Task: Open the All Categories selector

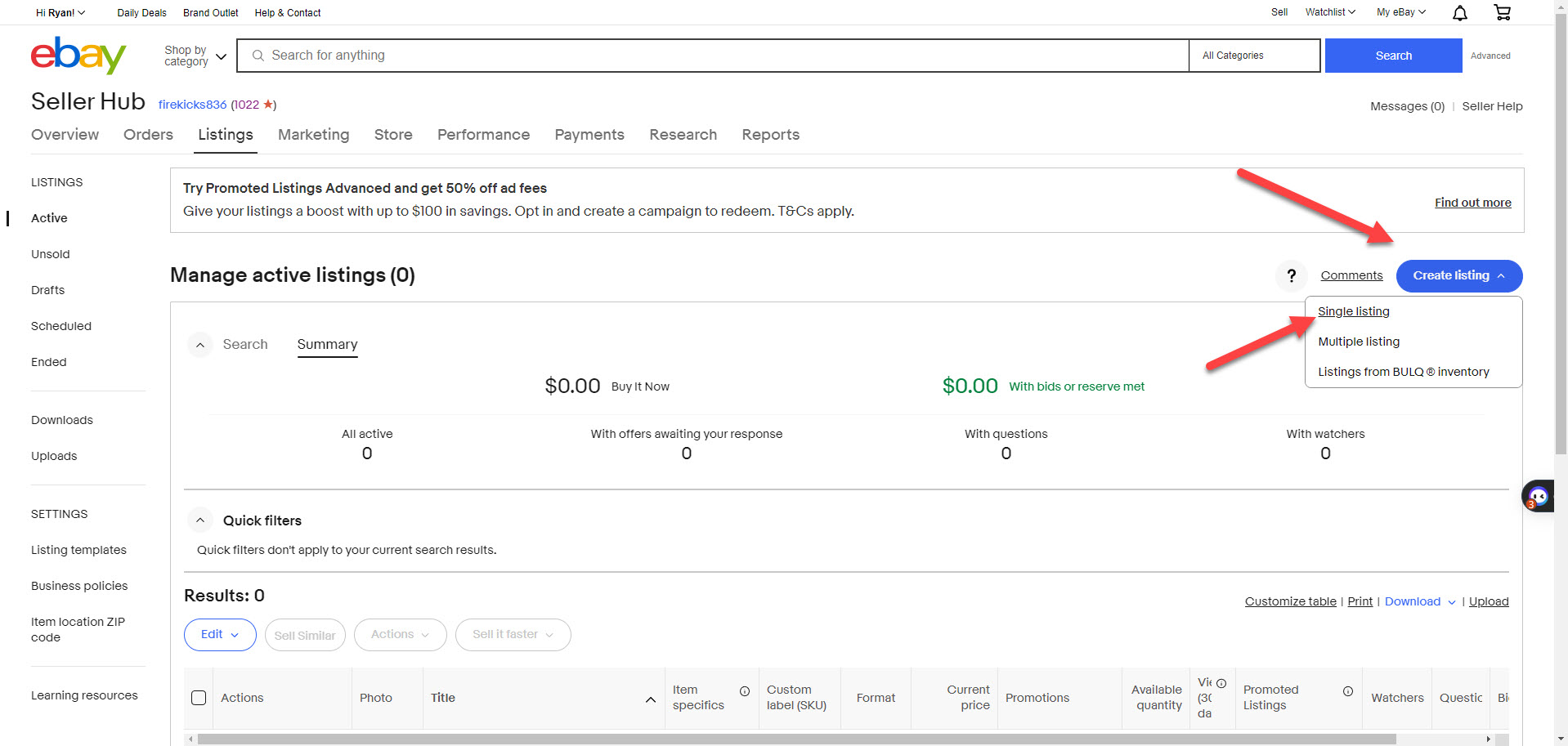Action: [x=1255, y=56]
